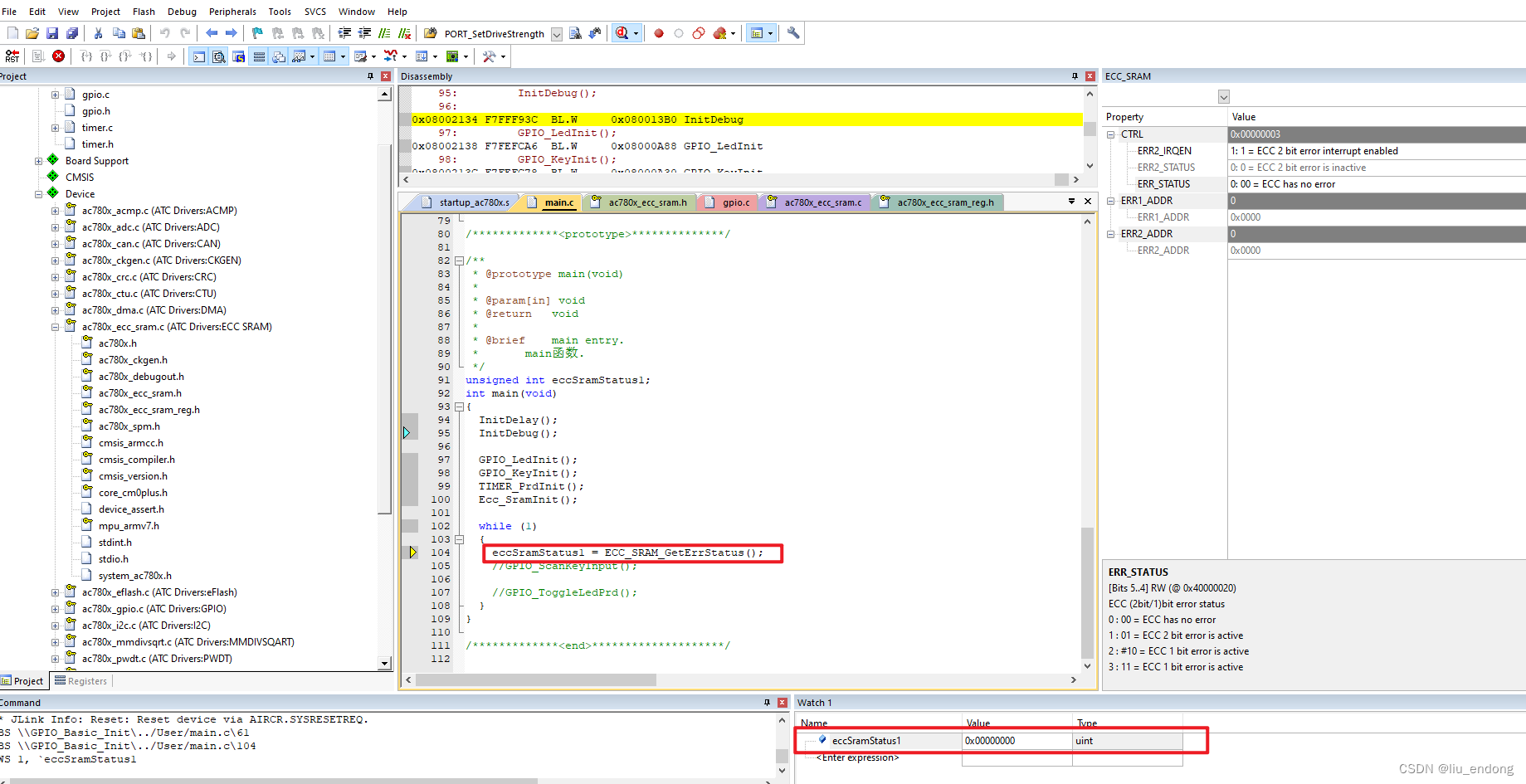Show the next statement with the arrow icon

172,56
